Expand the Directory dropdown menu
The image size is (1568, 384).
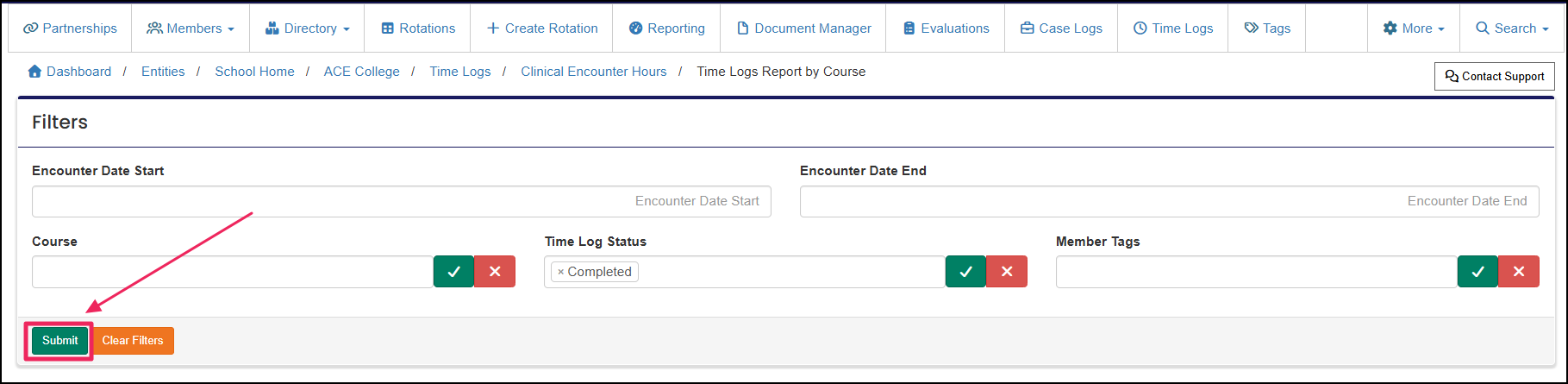click(x=307, y=28)
